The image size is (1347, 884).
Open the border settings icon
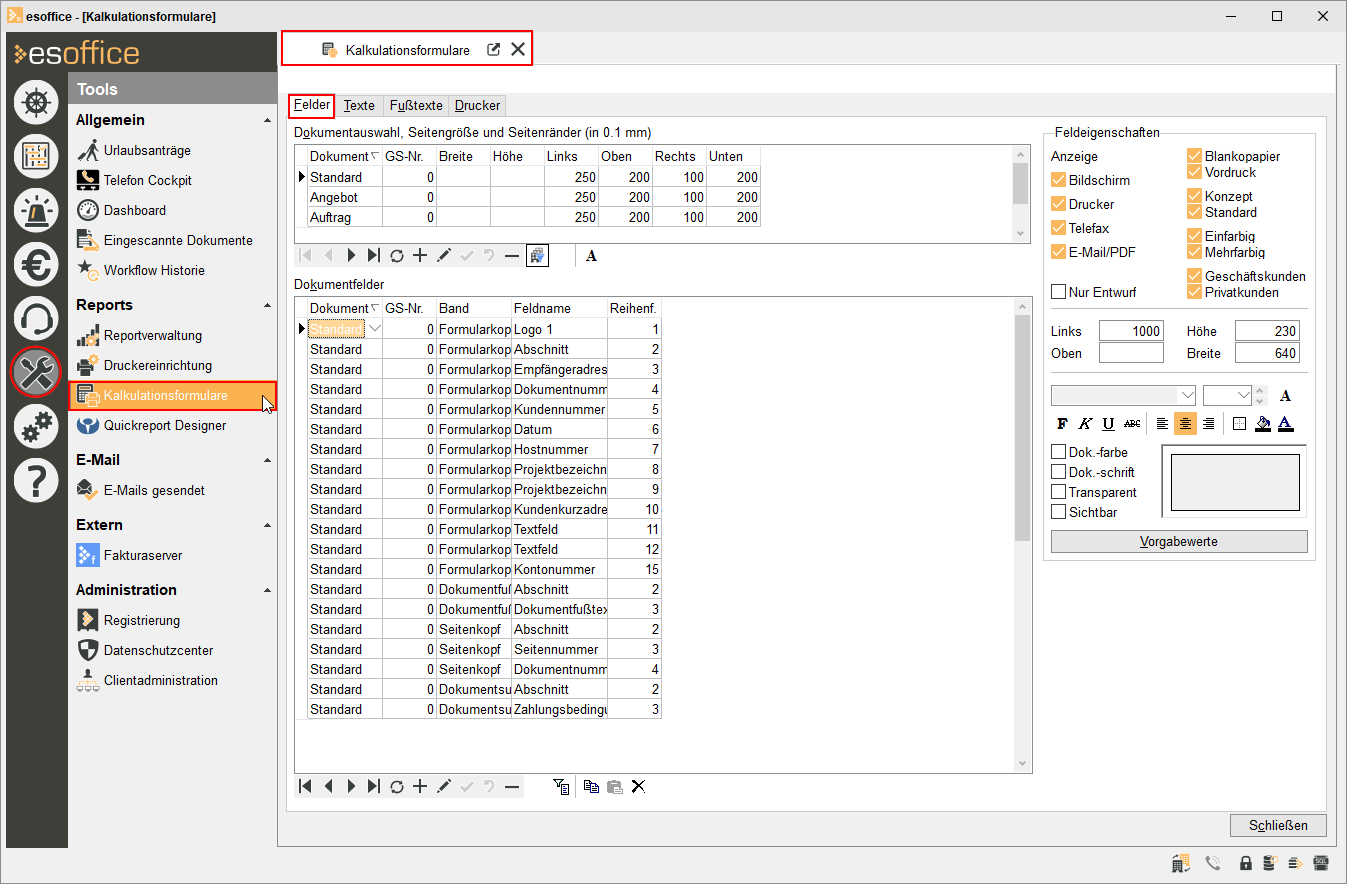[1240, 424]
